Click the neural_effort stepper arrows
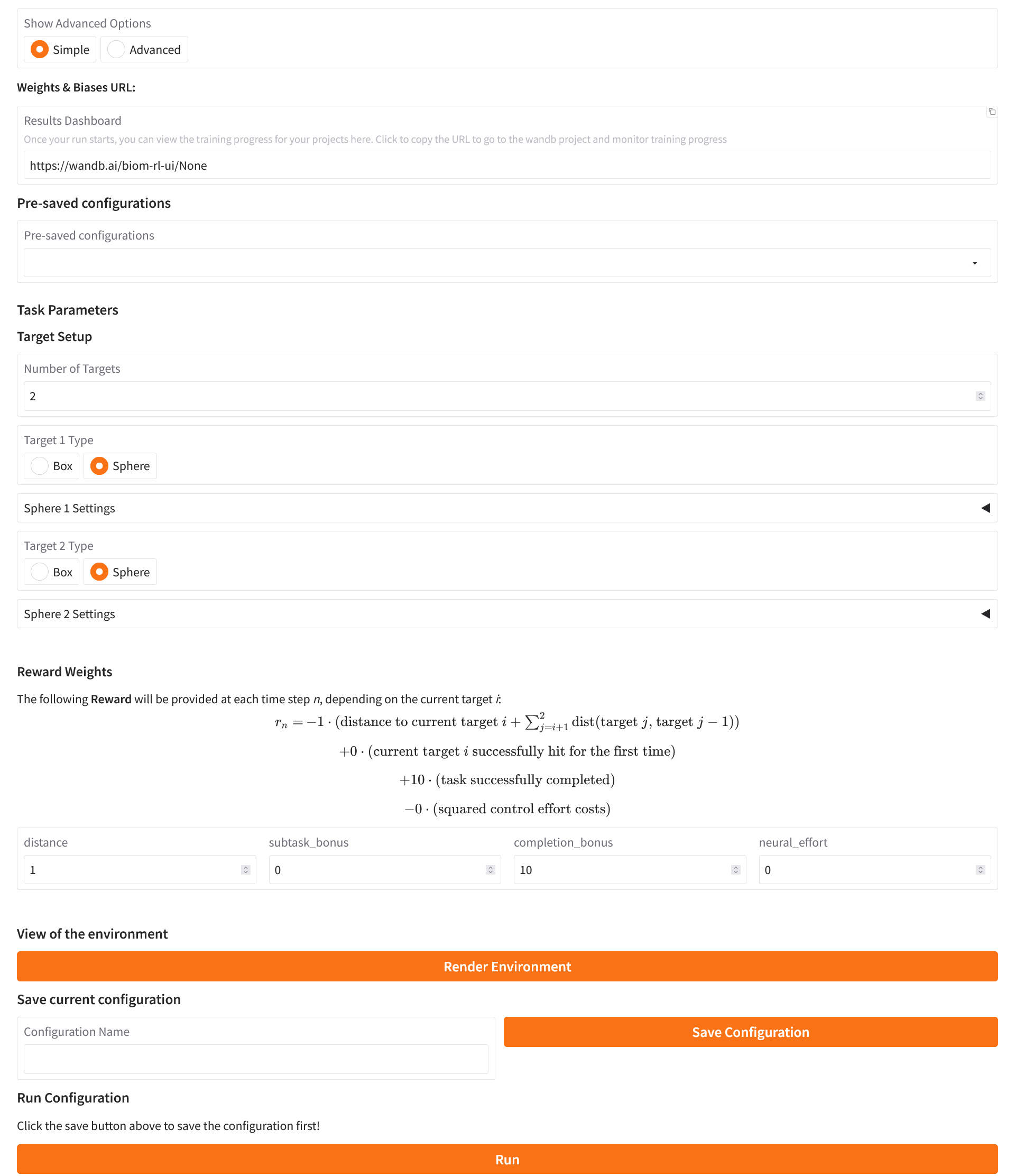 980,869
